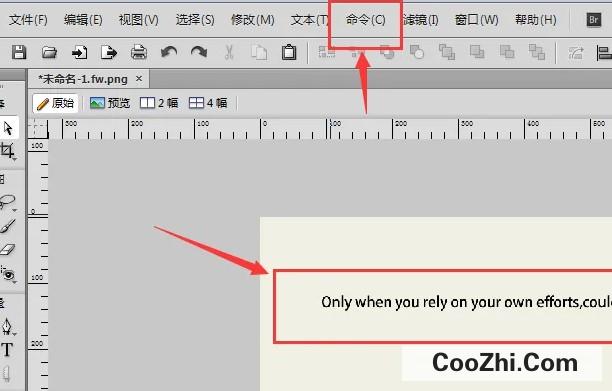Launch Bridge with the Br button
This screenshot has width=612, height=391.
click(594, 20)
